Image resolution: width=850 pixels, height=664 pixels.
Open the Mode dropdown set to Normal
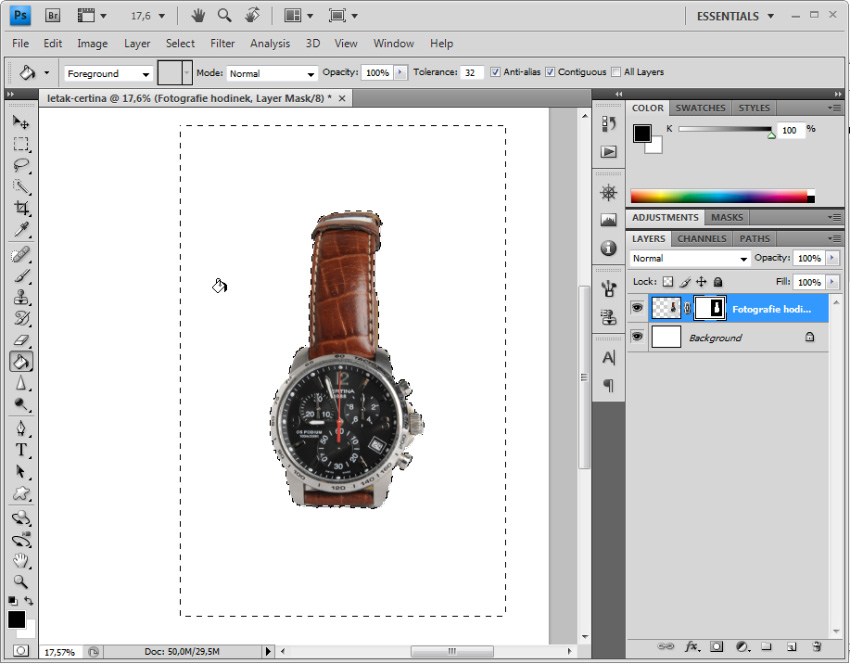pyautogui.click(x=271, y=74)
